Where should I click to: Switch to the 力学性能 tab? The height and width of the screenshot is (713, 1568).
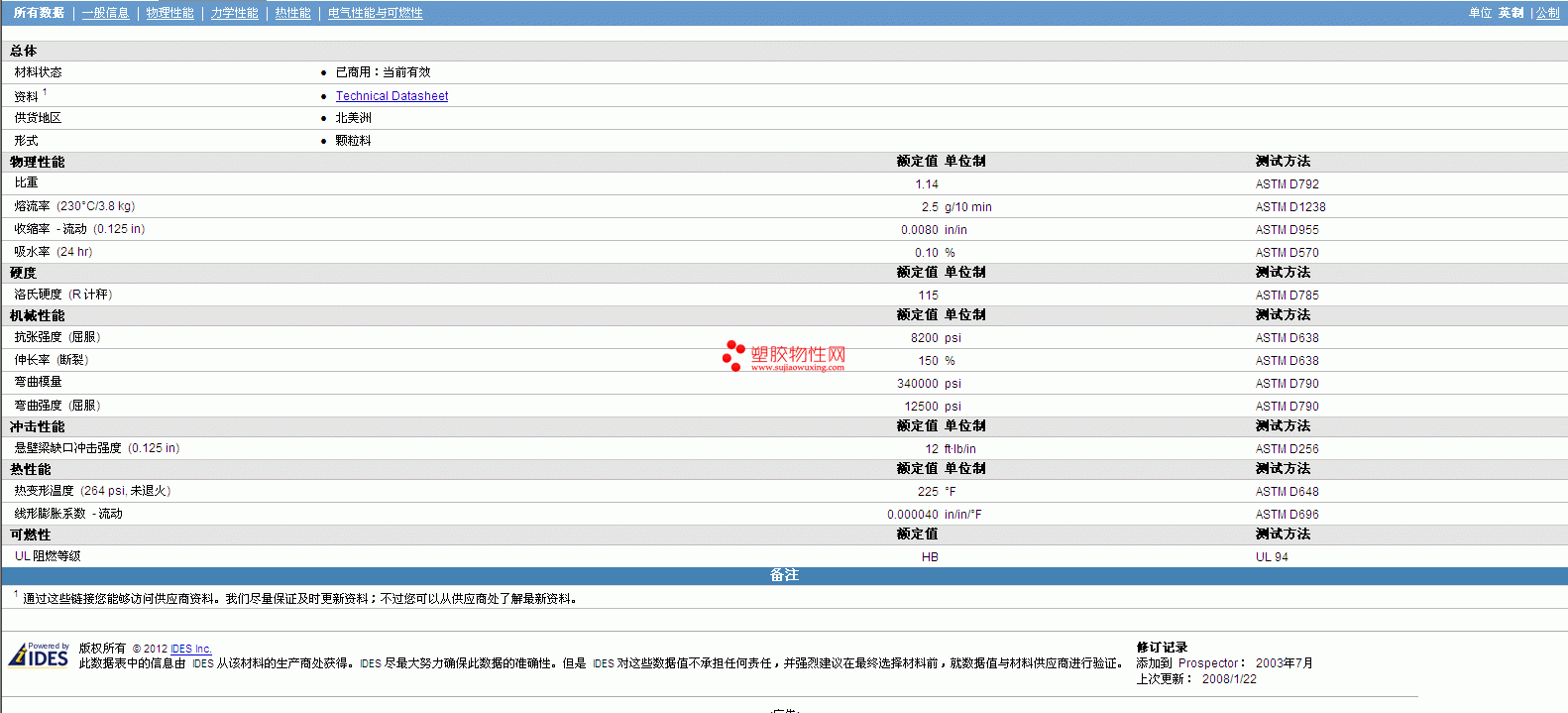pyautogui.click(x=234, y=13)
